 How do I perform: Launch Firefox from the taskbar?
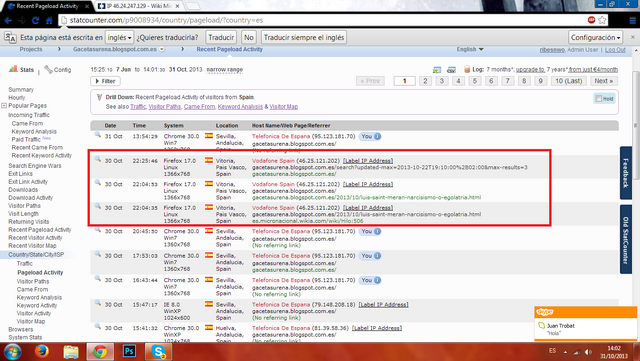[x=42, y=351]
